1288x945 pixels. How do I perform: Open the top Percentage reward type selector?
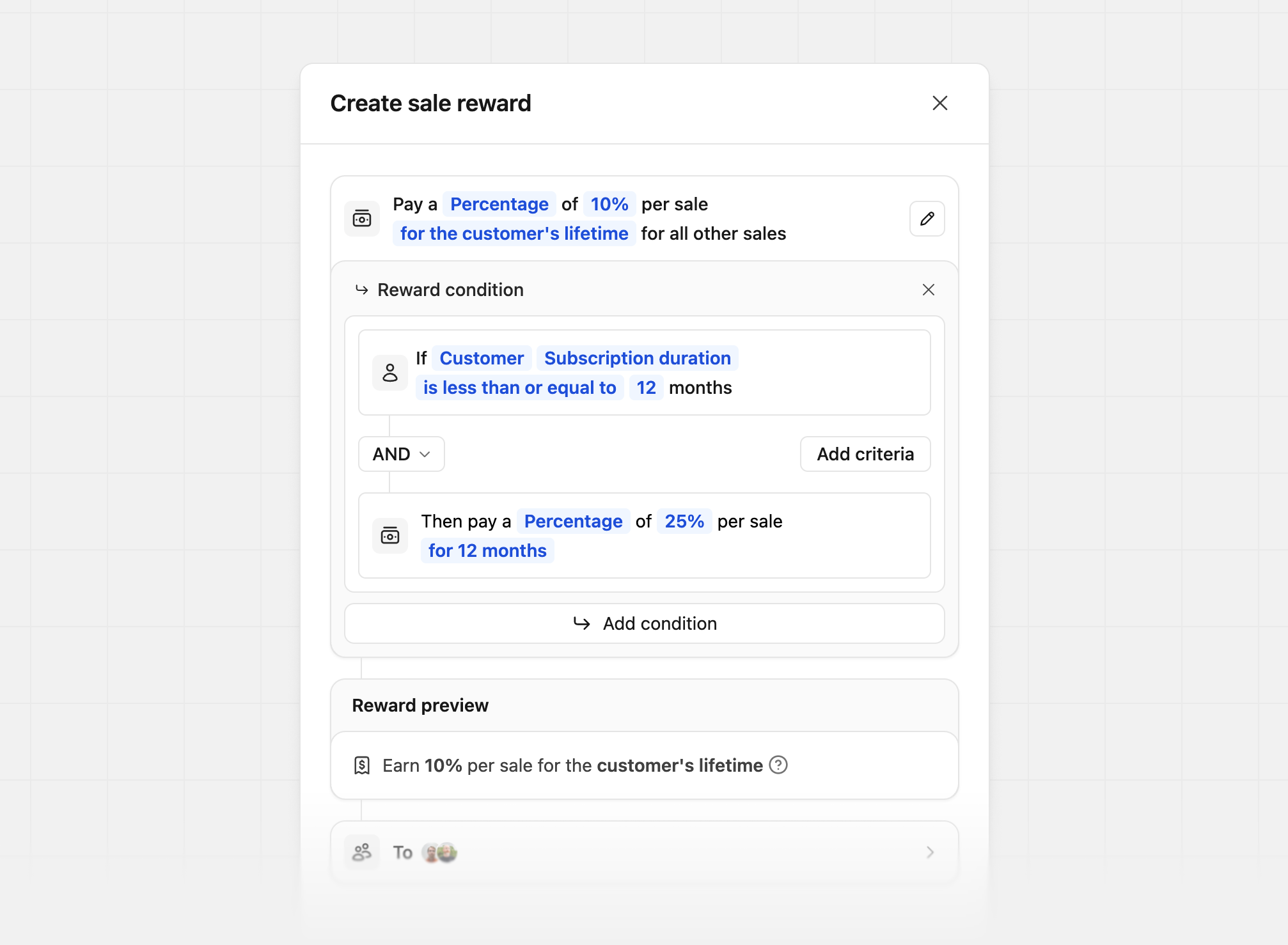[x=499, y=204]
